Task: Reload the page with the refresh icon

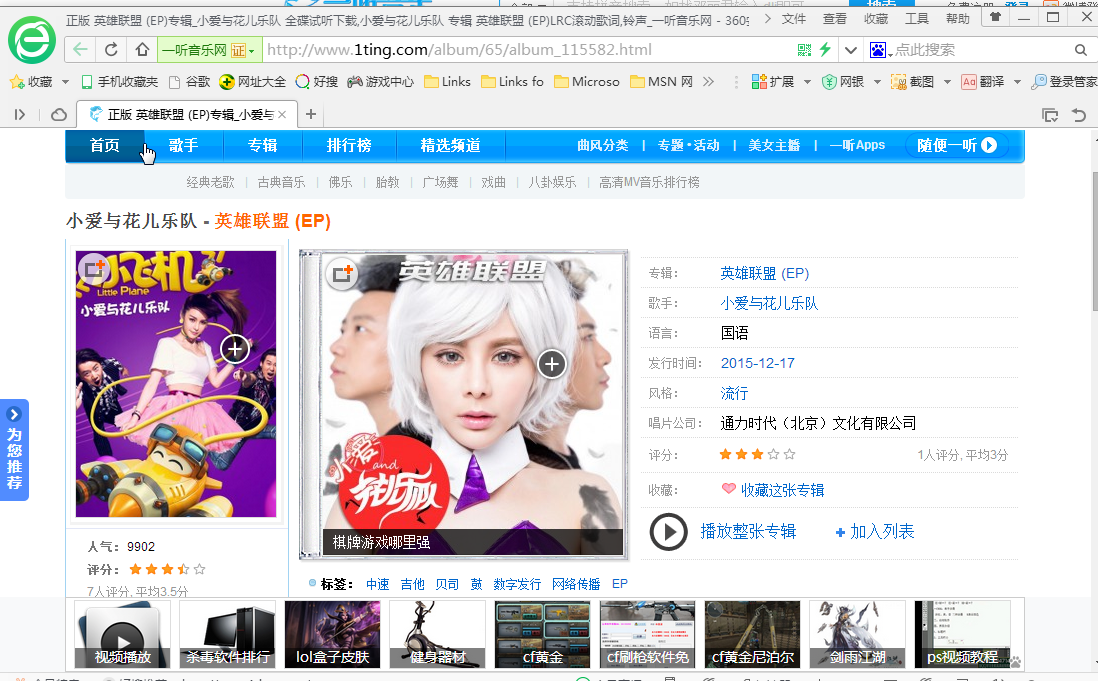Action: click(111, 50)
